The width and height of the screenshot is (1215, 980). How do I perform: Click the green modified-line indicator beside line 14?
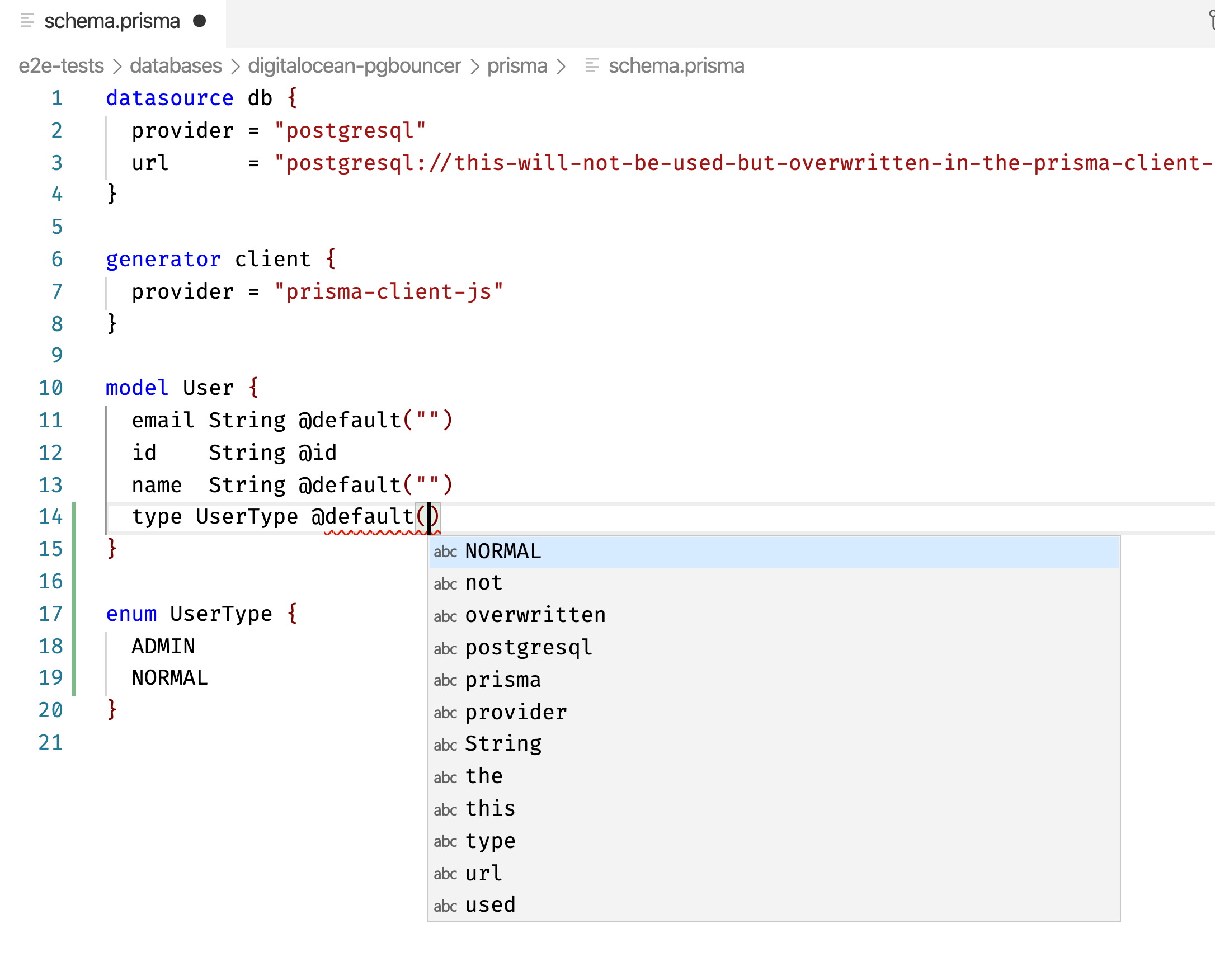click(74, 516)
